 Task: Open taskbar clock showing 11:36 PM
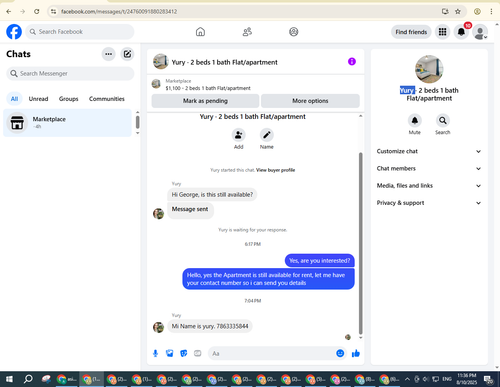click(x=467, y=379)
